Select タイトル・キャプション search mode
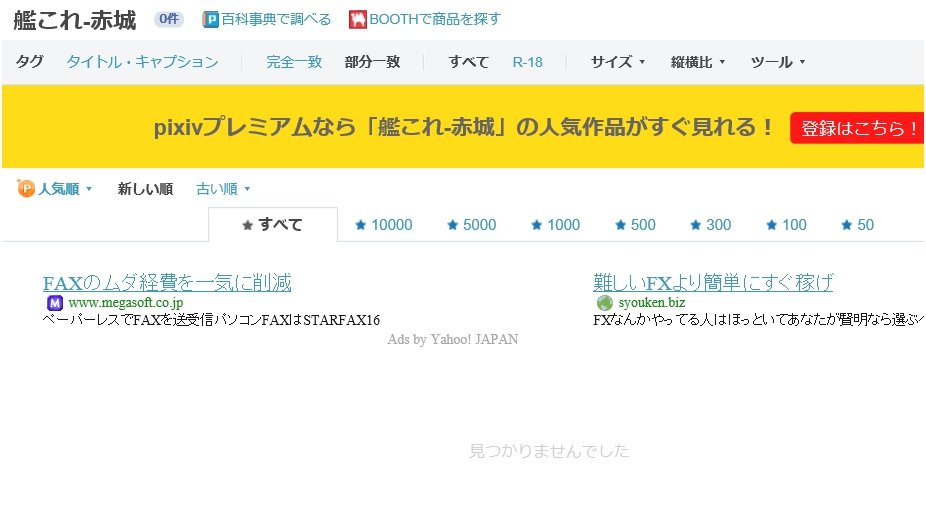The height and width of the screenshot is (510, 926). [x=142, y=62]
